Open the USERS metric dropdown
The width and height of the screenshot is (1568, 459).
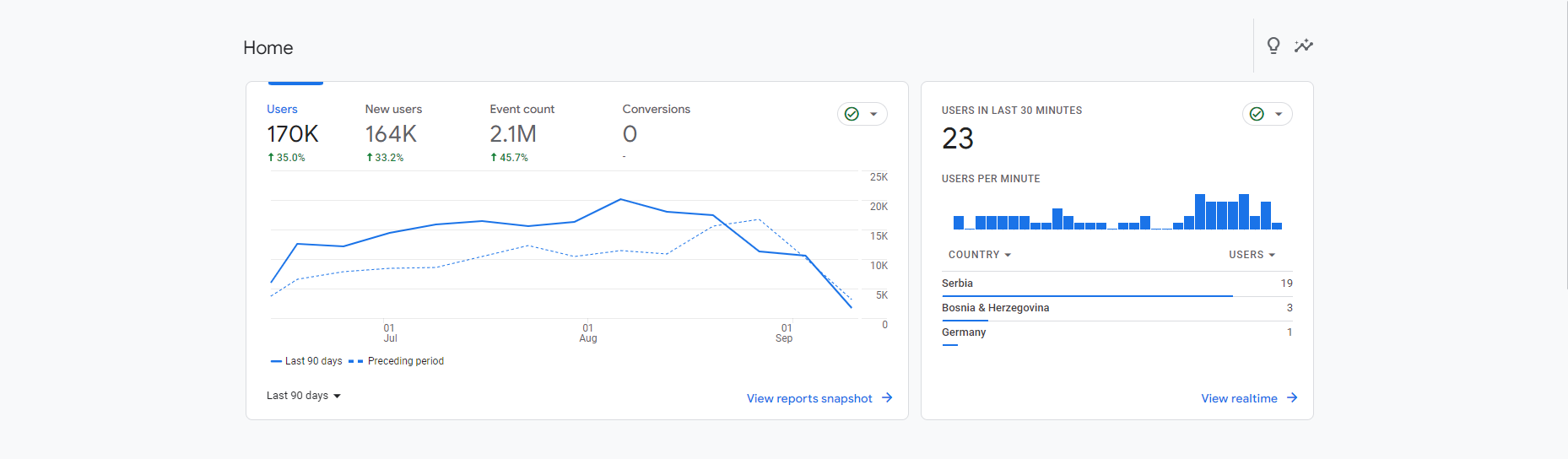click(1252, 255)
